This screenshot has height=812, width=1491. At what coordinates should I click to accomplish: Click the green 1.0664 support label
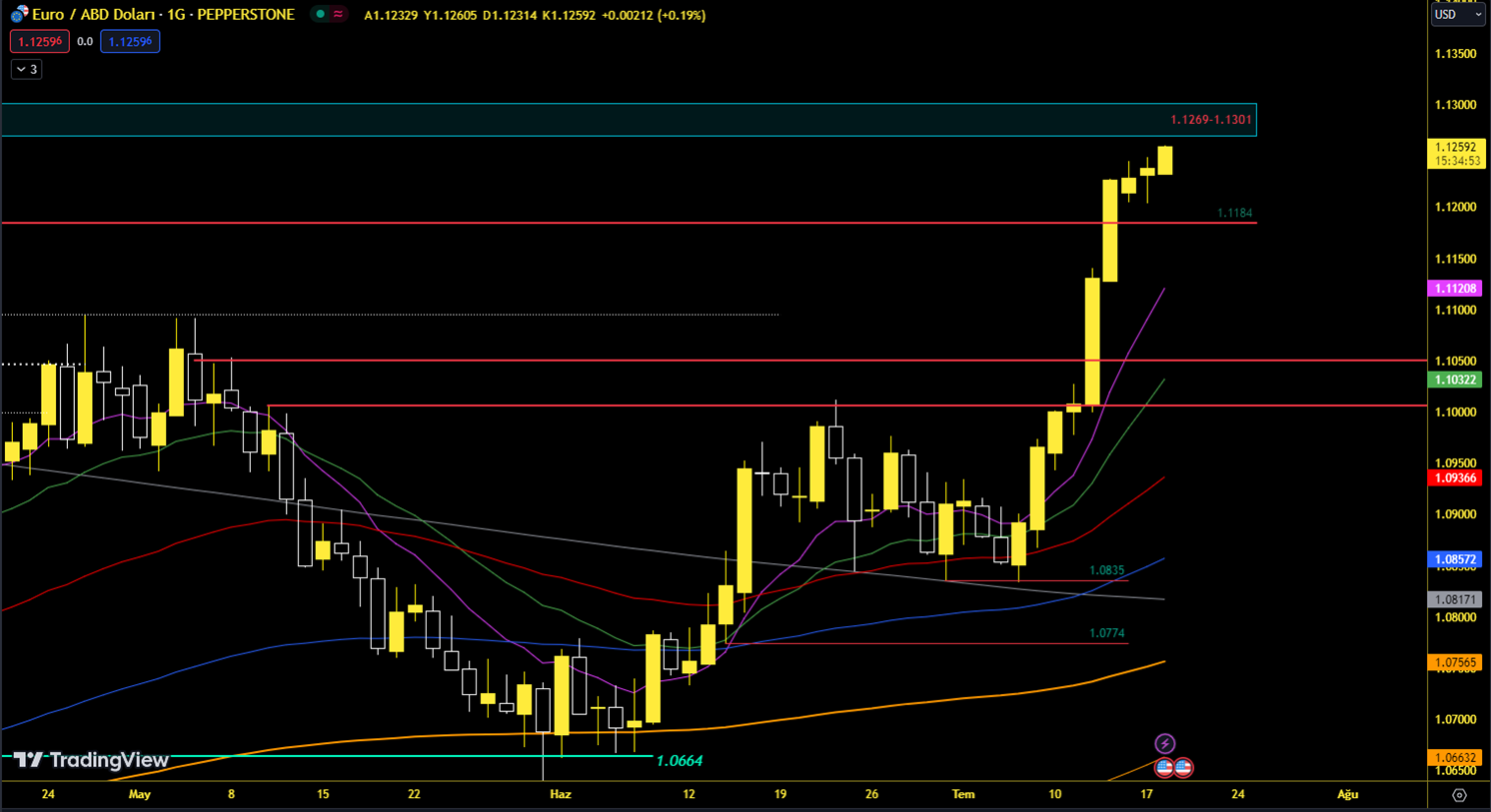coord(680,761)
